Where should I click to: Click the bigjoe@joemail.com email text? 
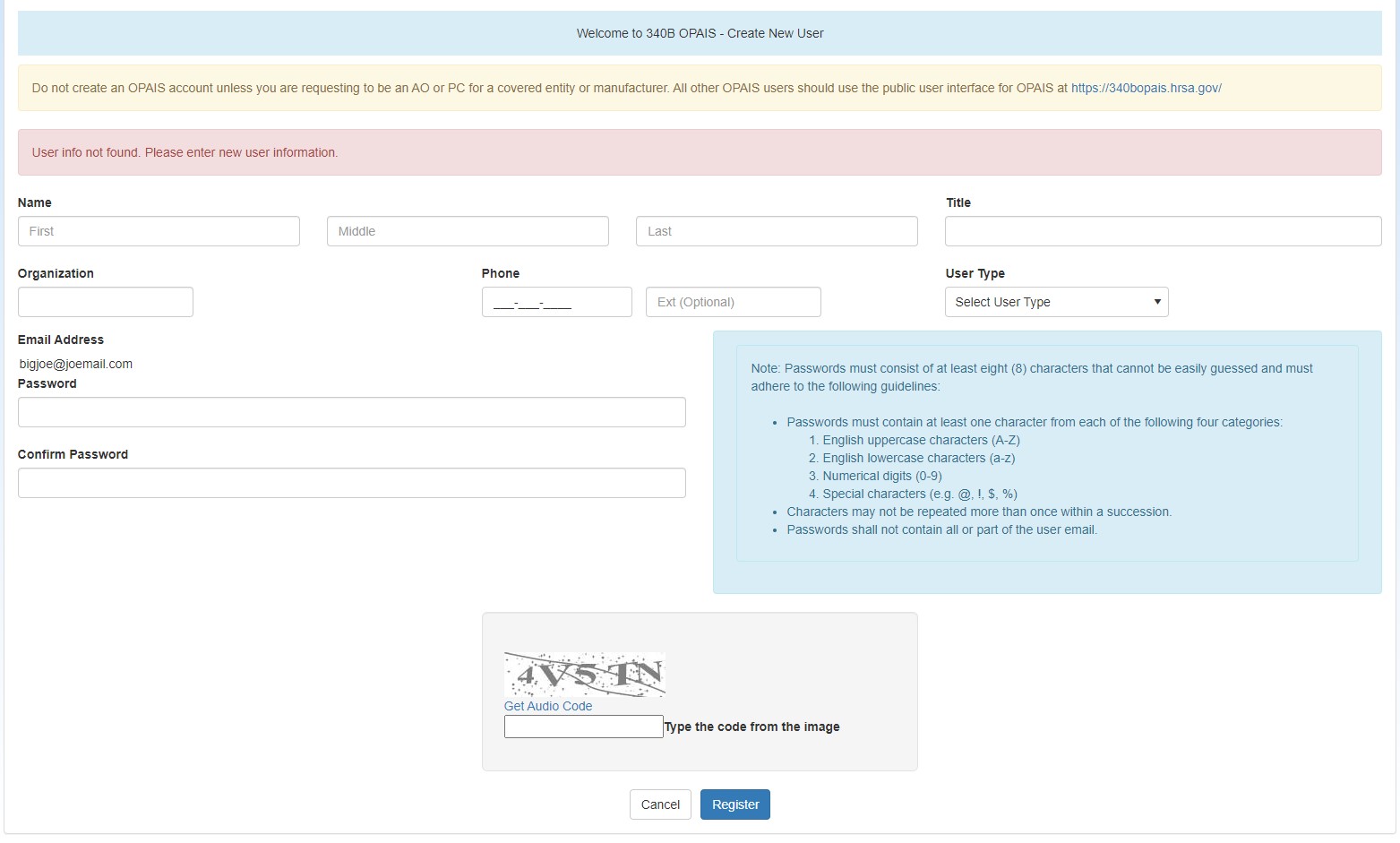click(76, 364)
